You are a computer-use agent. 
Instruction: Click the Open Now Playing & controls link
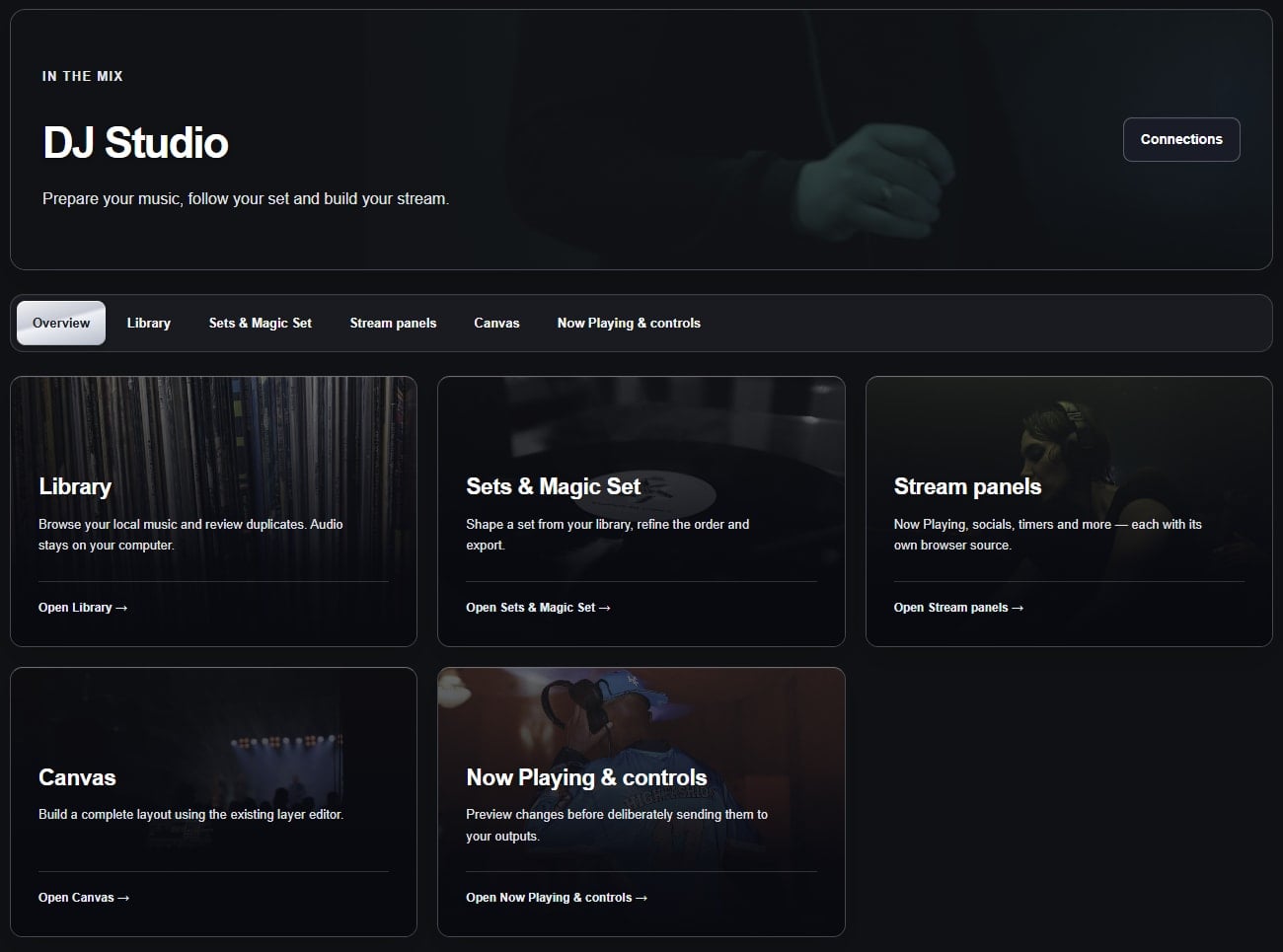(557, 898)
